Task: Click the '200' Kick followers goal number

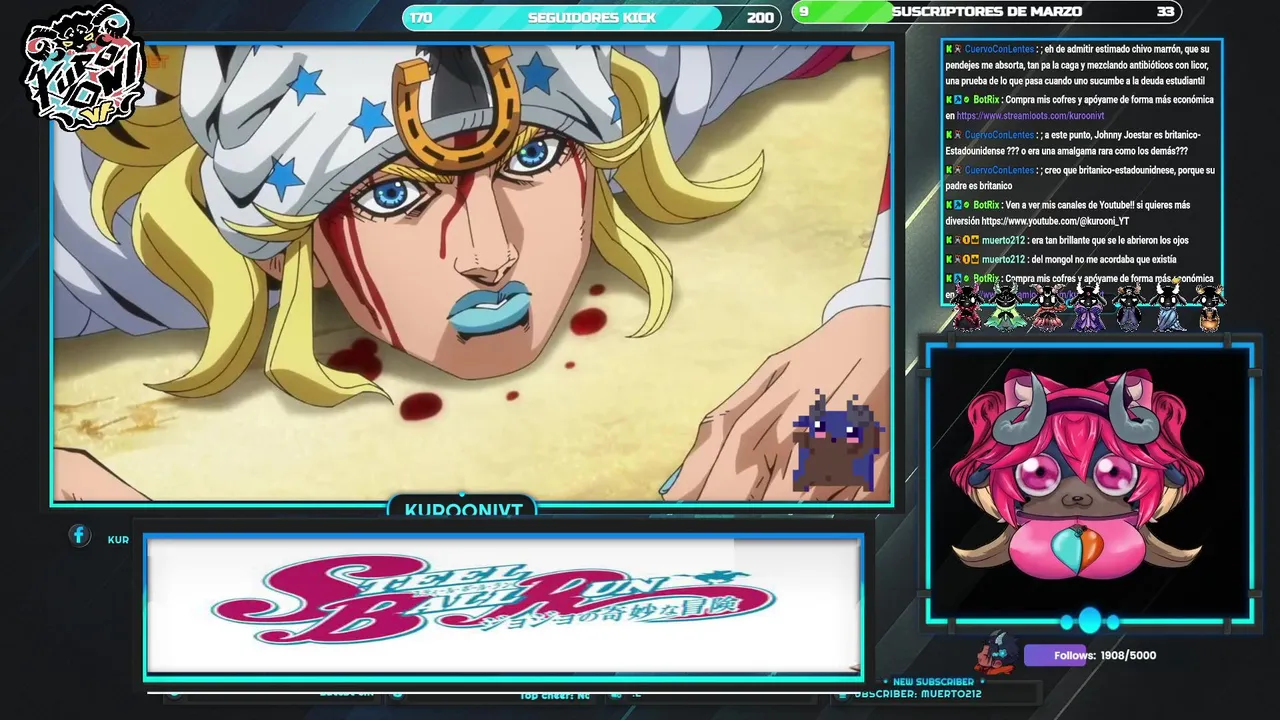Action: pos(760,18)
